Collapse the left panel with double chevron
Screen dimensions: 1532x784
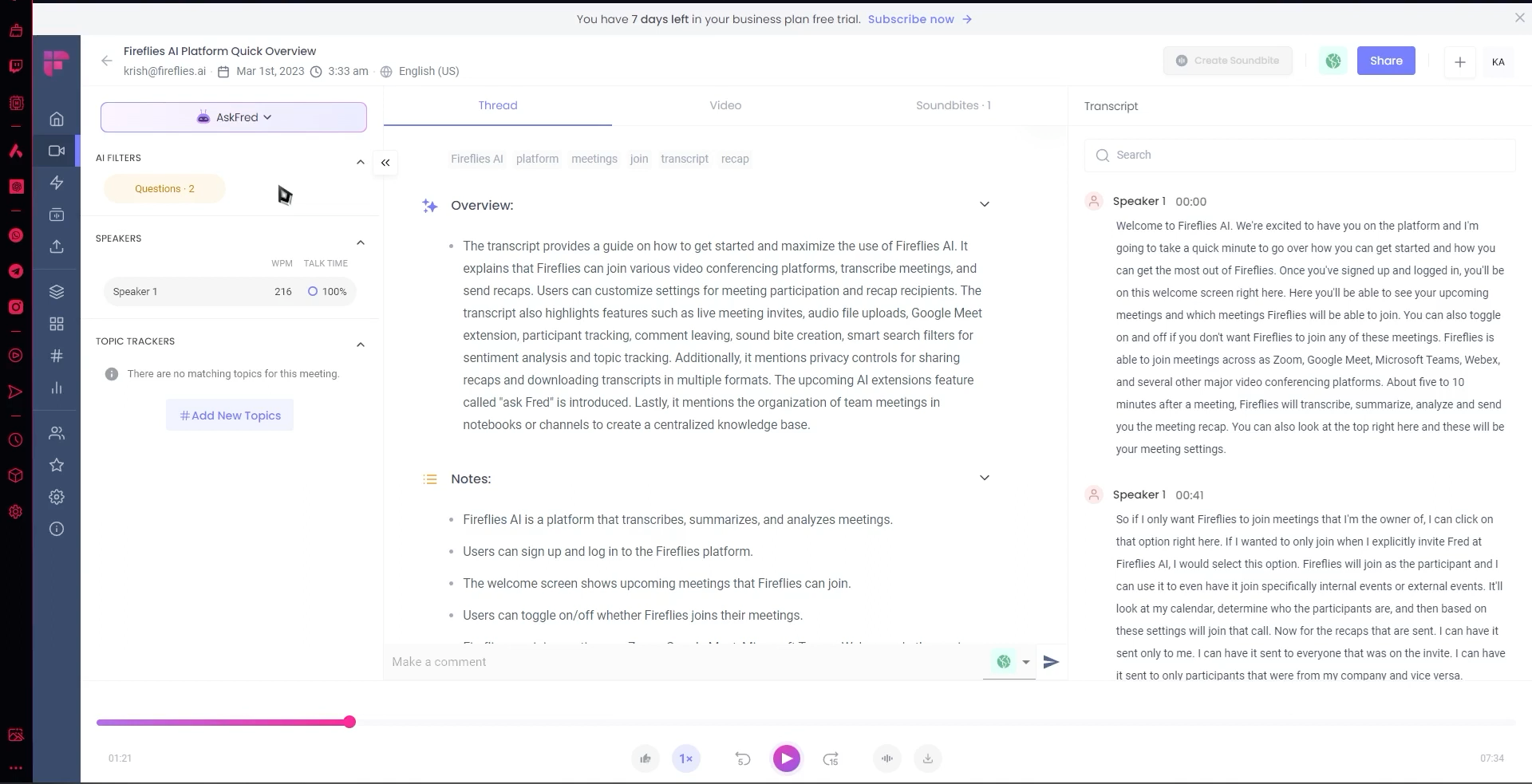pyautogui.click(x=385, y=163)
